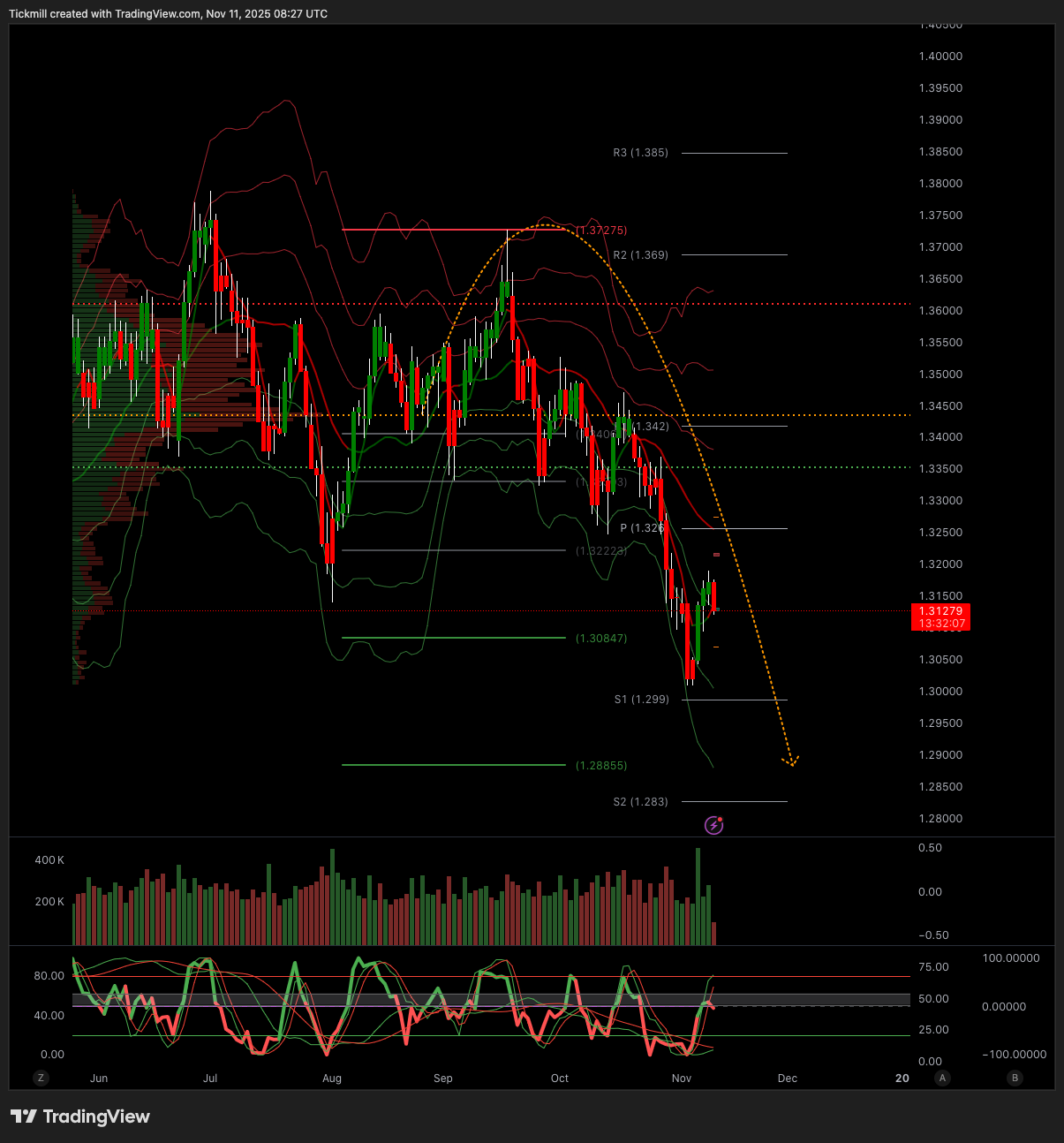Click the TradingView logo at bottom
The image size is (1064, 1143).
[80, 1117]
